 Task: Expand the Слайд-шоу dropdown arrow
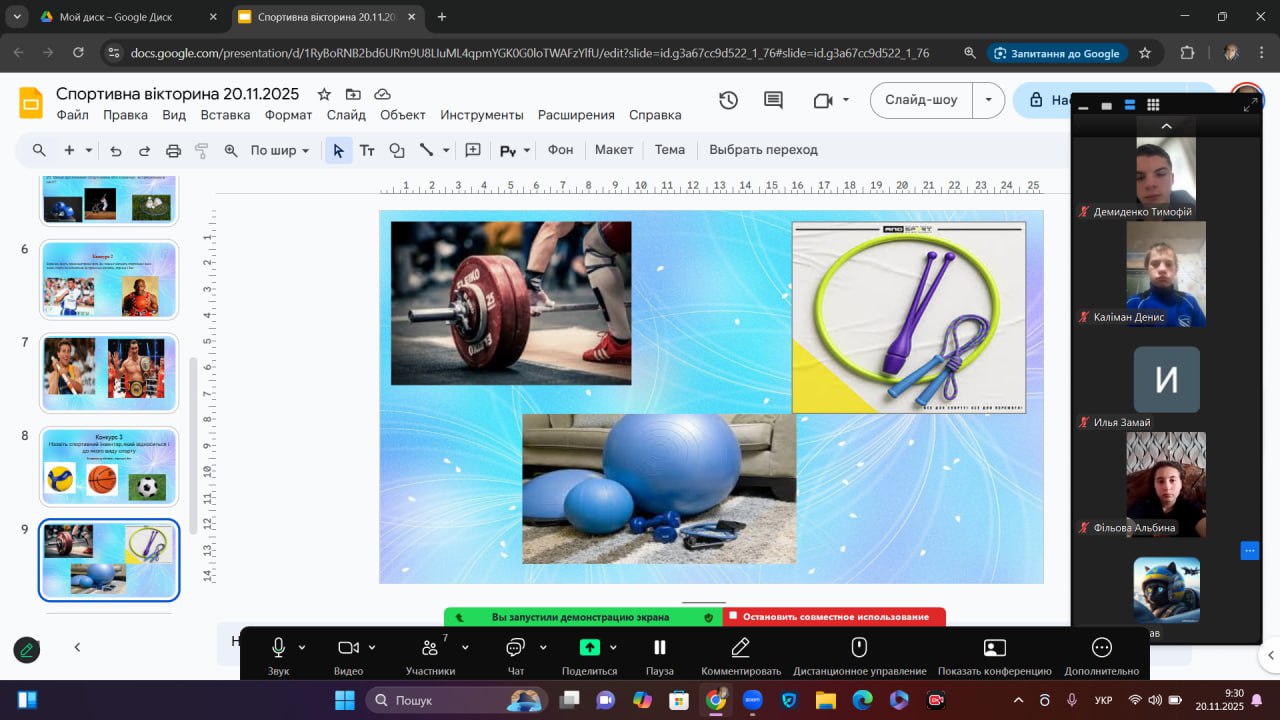coord(989,100)
